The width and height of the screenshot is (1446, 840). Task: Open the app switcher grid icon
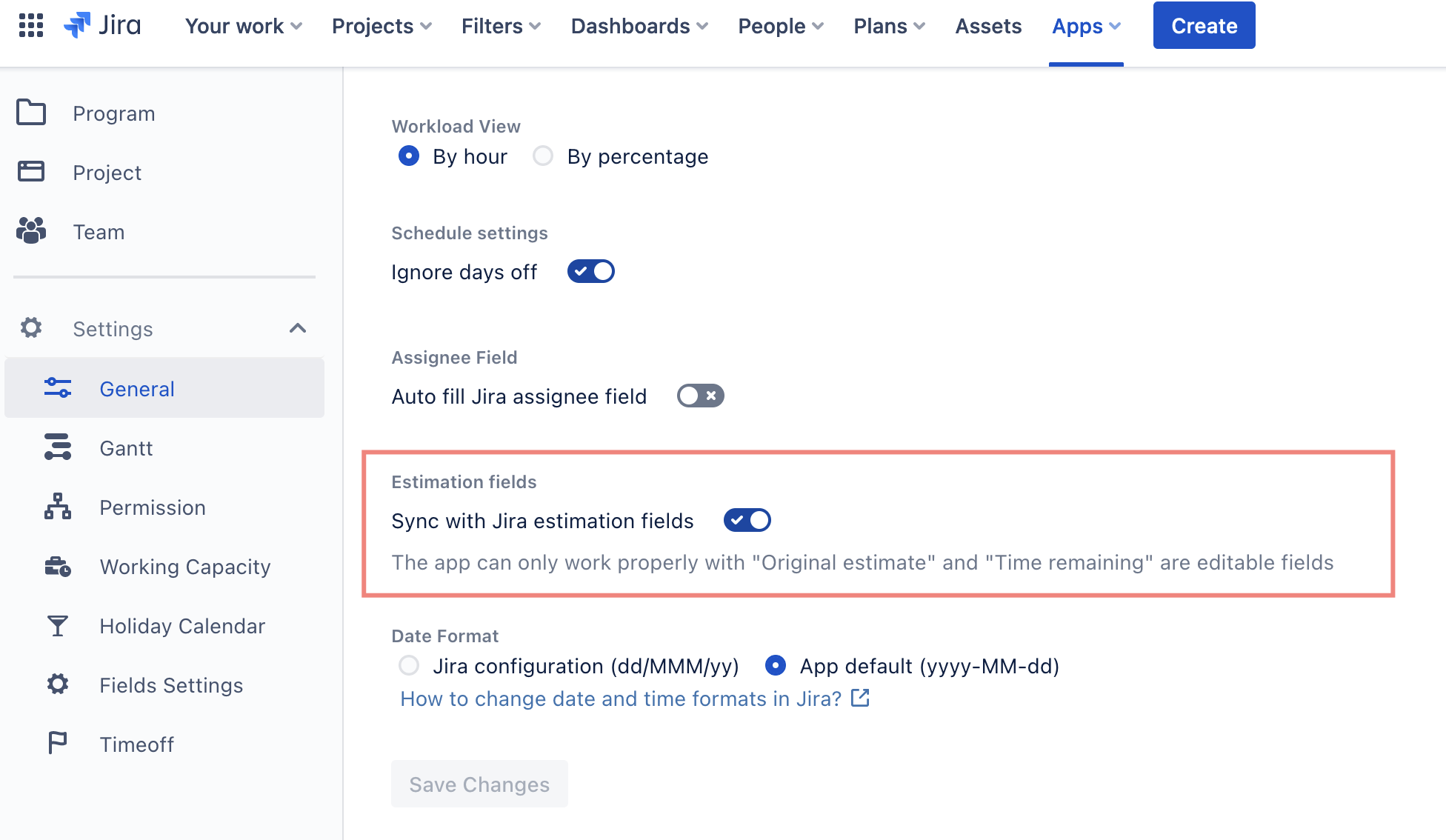click(x=31, y=25)
